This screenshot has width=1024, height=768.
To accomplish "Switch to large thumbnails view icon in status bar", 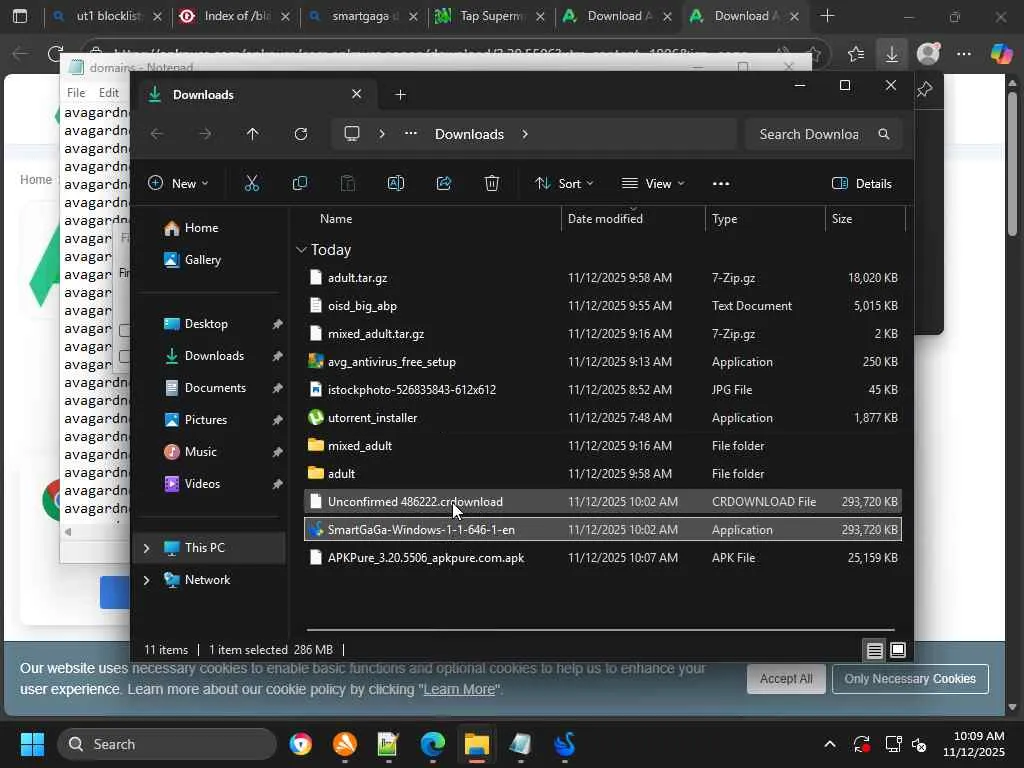I will click(x=898, y=650).
